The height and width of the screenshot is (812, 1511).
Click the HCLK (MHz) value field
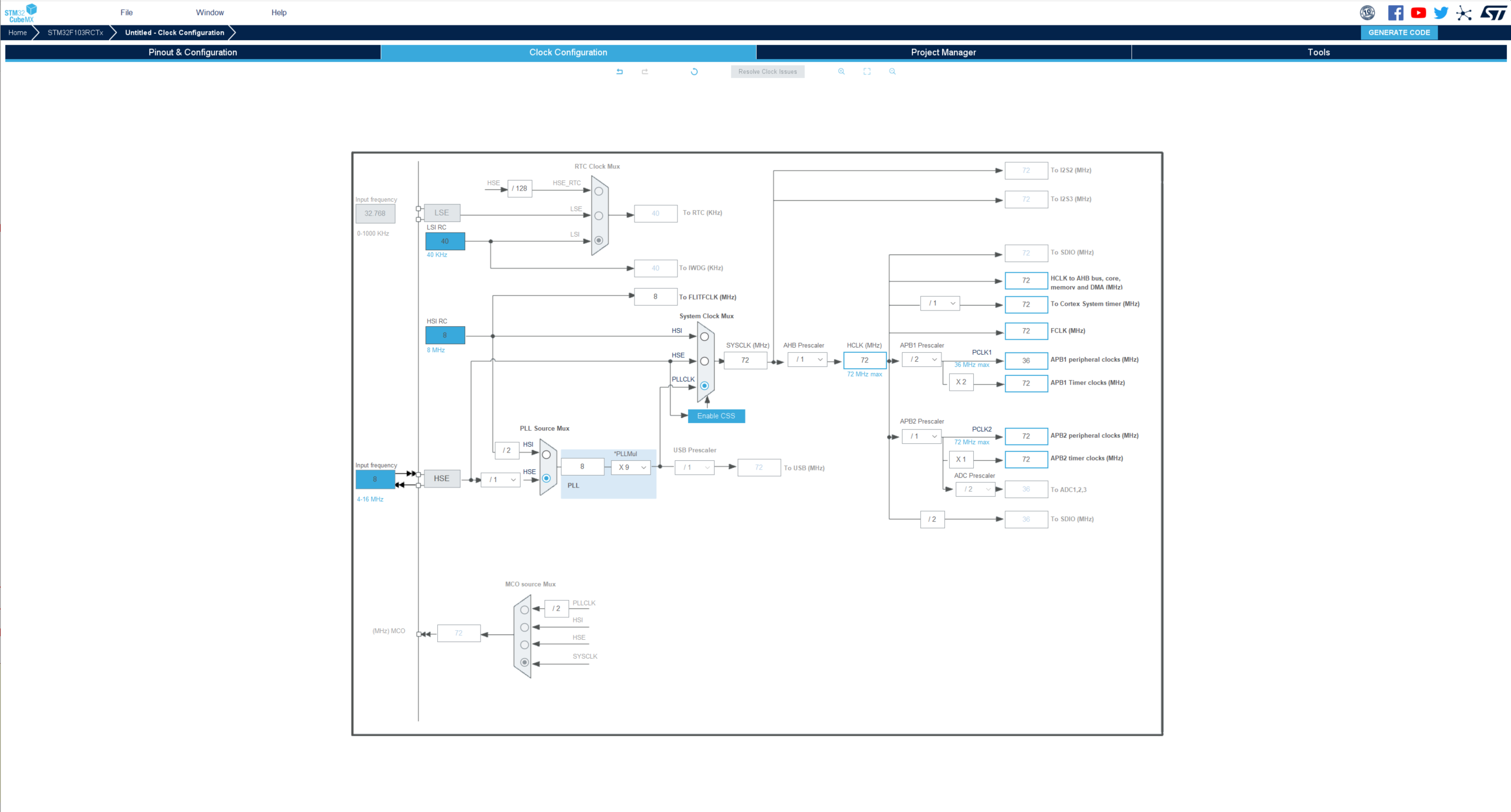coord(865,360)
